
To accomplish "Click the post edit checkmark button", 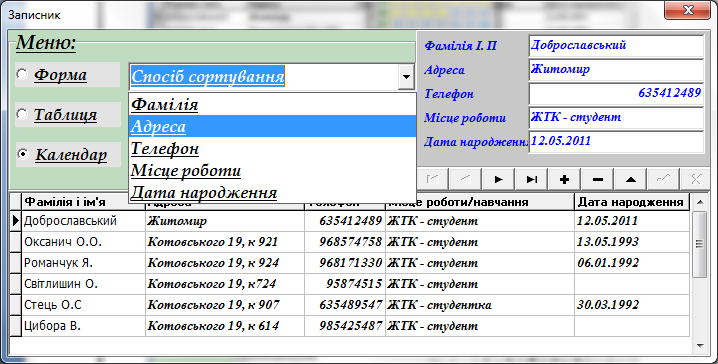I will pyautogui.click(x=663, y=179).
